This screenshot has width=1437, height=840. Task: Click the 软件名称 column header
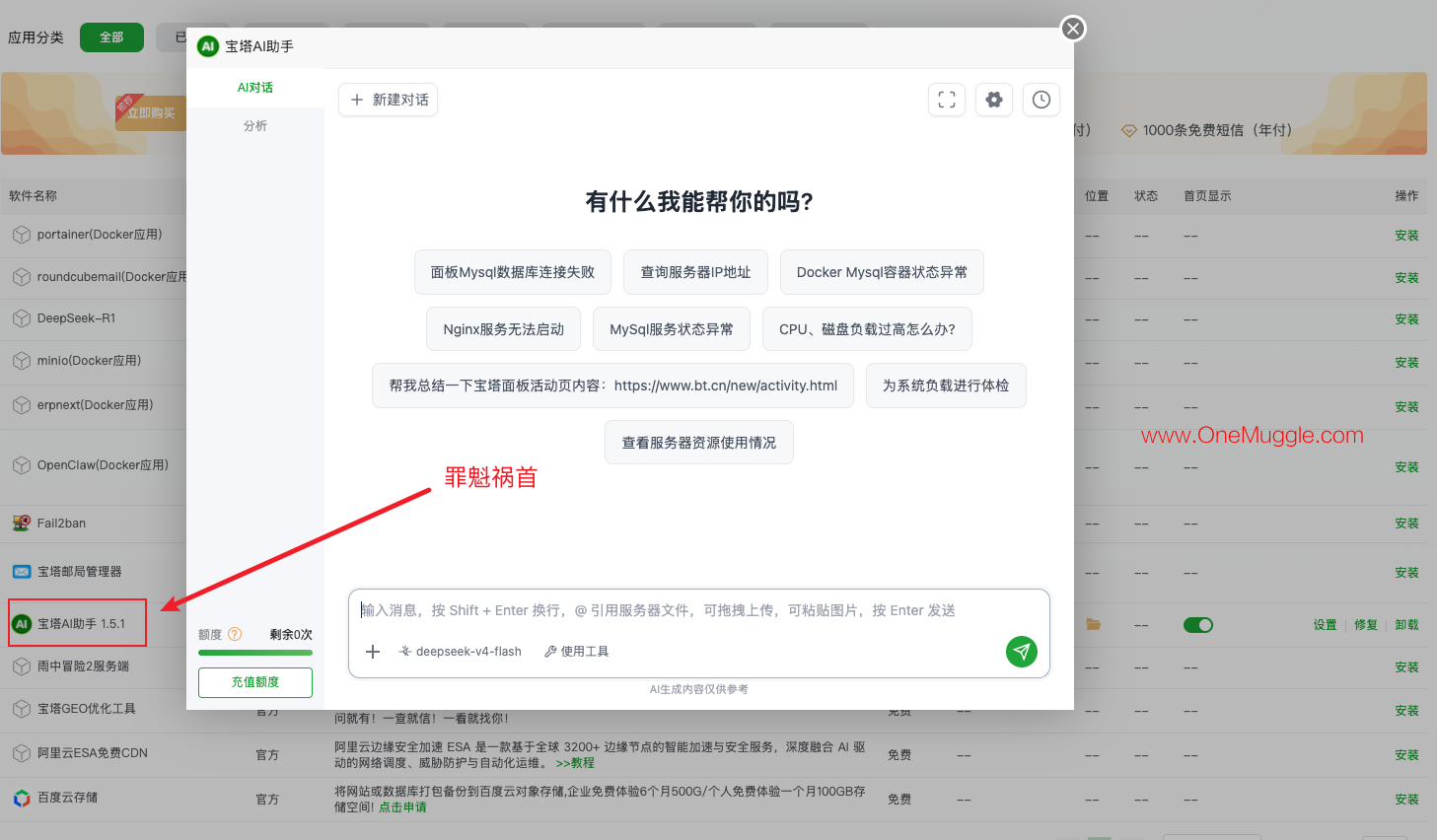[34, 196]
